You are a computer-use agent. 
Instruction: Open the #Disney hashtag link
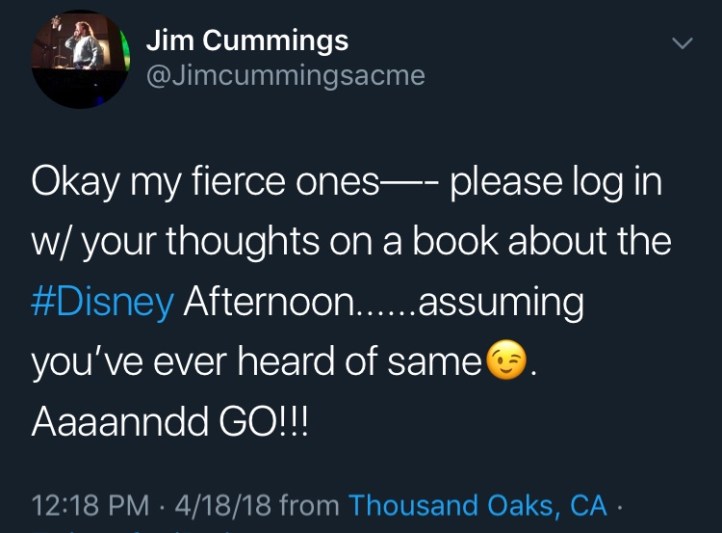(103, 302)
